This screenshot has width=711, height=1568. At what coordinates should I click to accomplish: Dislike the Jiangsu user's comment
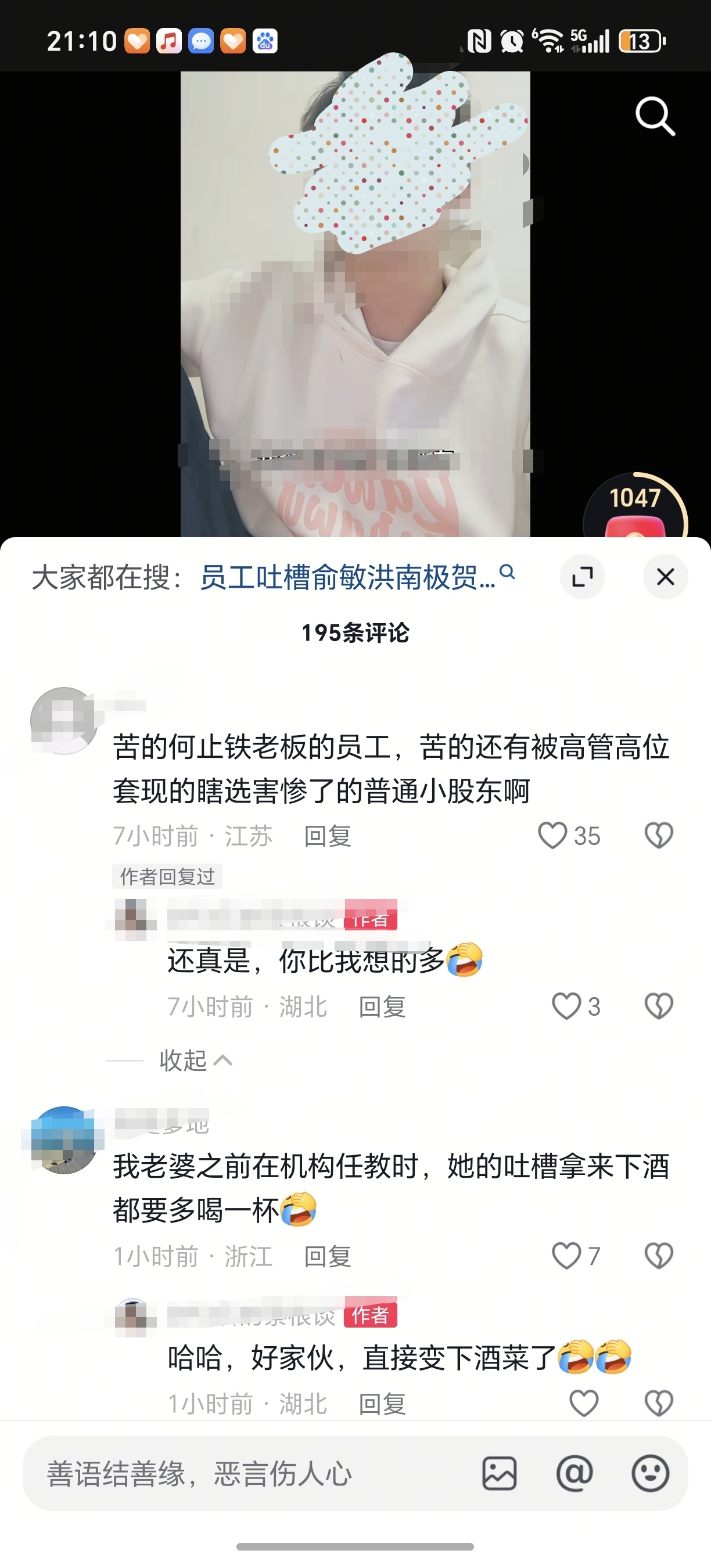[659, 835]
